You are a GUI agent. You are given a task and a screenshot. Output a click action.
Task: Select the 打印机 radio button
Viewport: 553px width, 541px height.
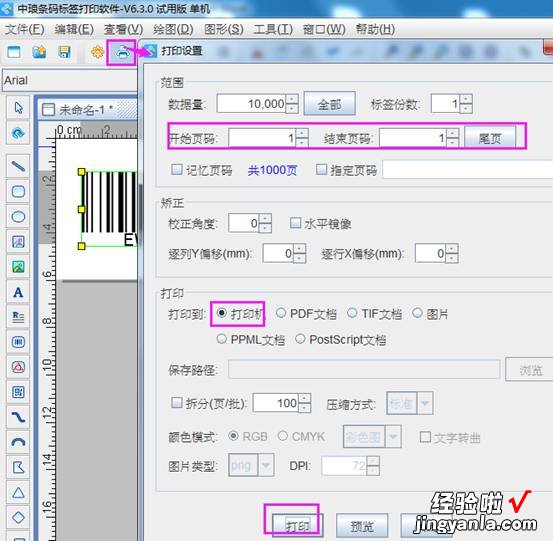coord(221,313)
